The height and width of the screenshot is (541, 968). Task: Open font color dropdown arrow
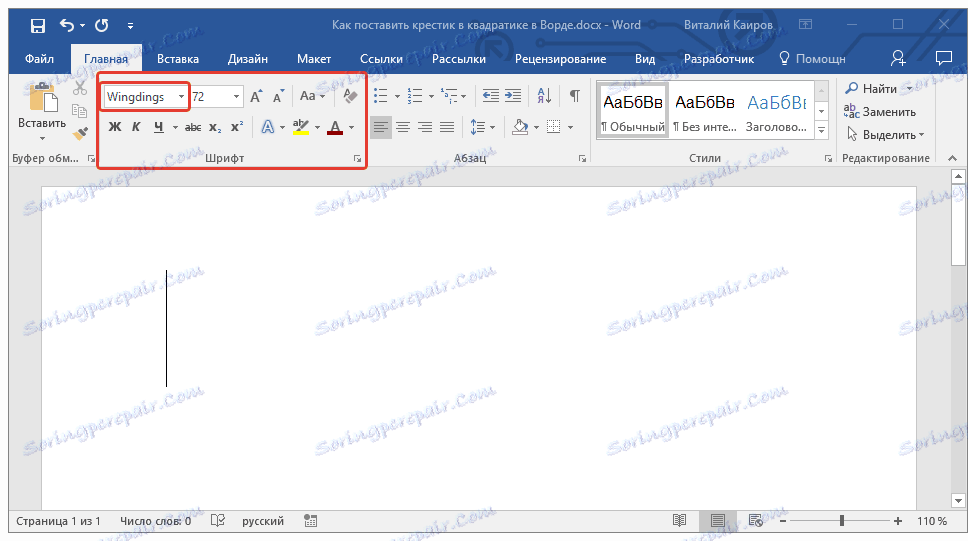351,128
